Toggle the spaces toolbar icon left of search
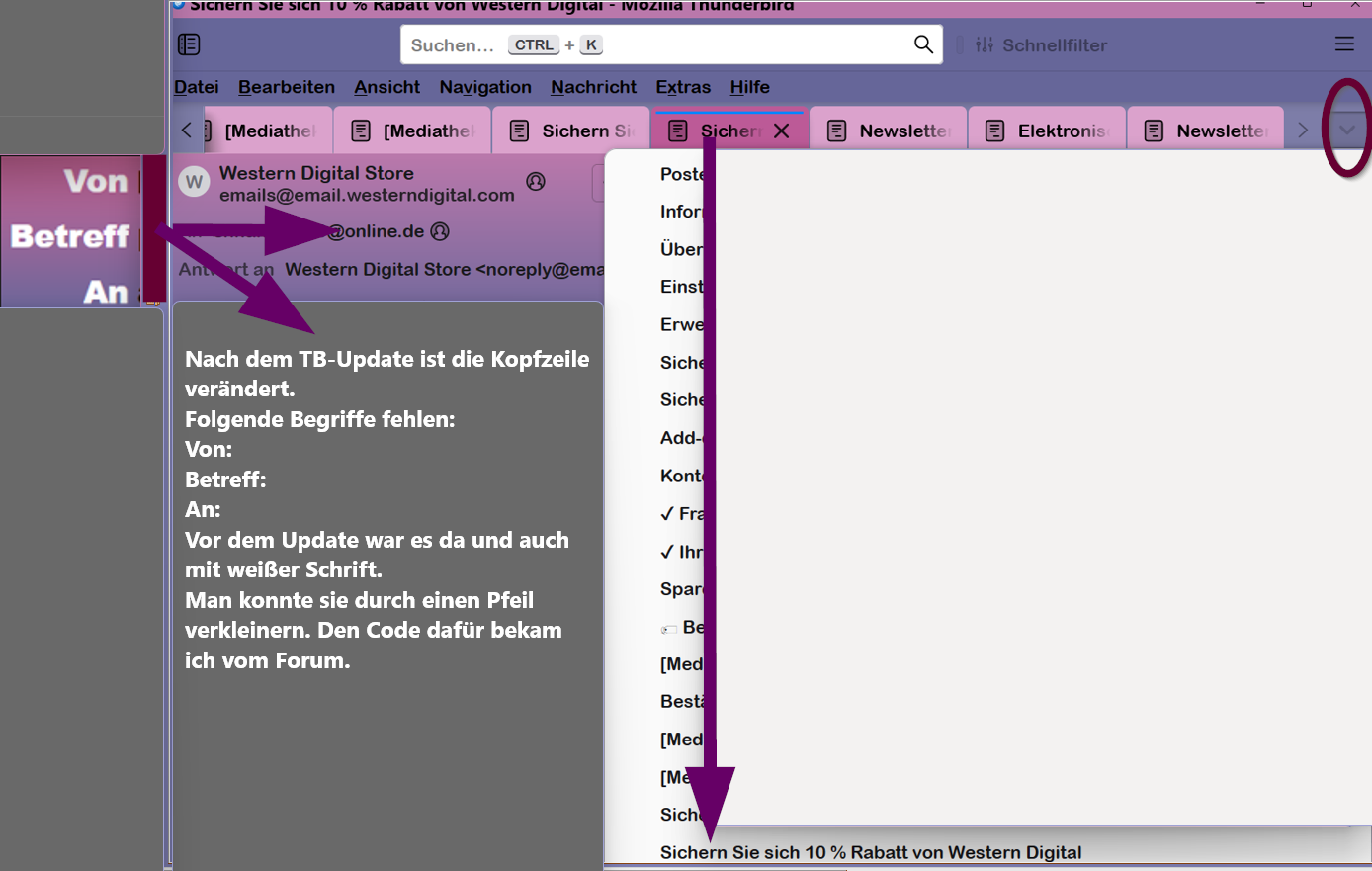This screenshot has width=1372, height=871. click(x=189, y=44)
